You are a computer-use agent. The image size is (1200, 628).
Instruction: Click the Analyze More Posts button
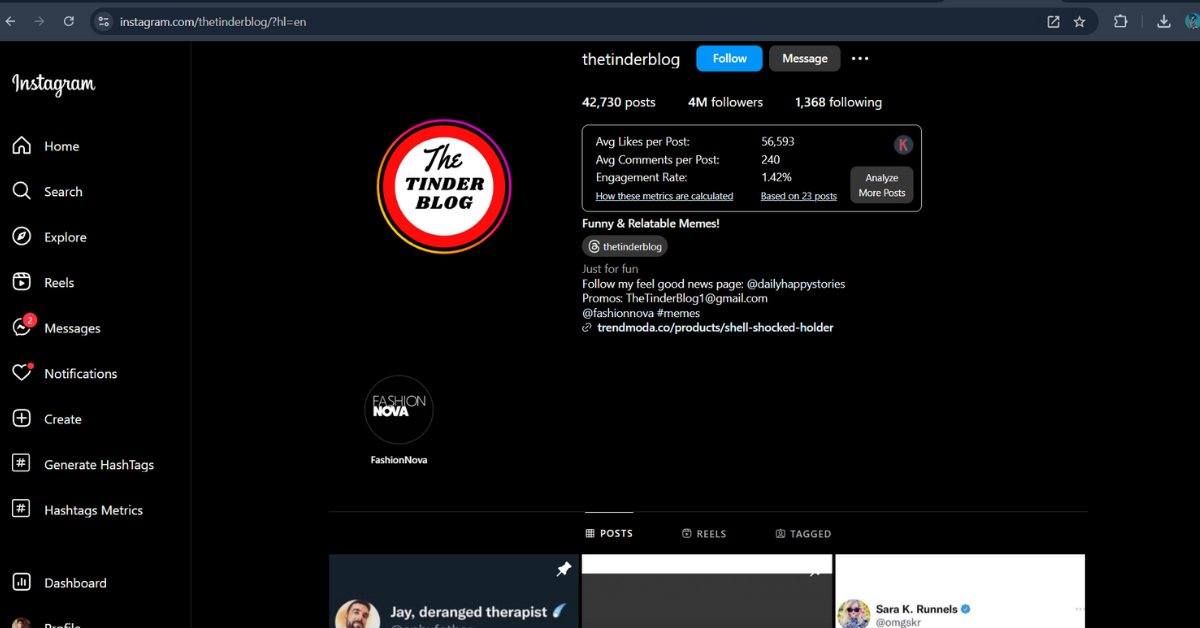882,185
